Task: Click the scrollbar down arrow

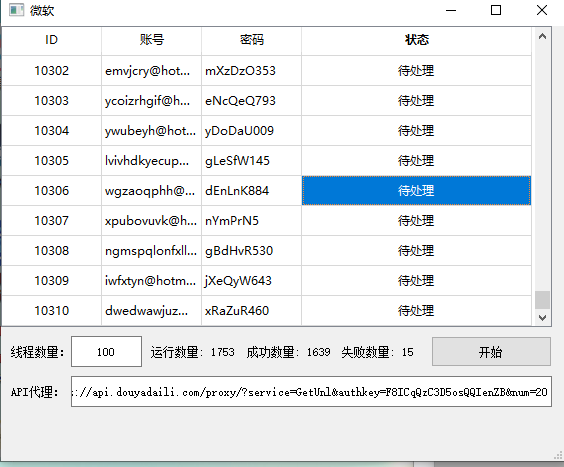Action: [542, 318]
